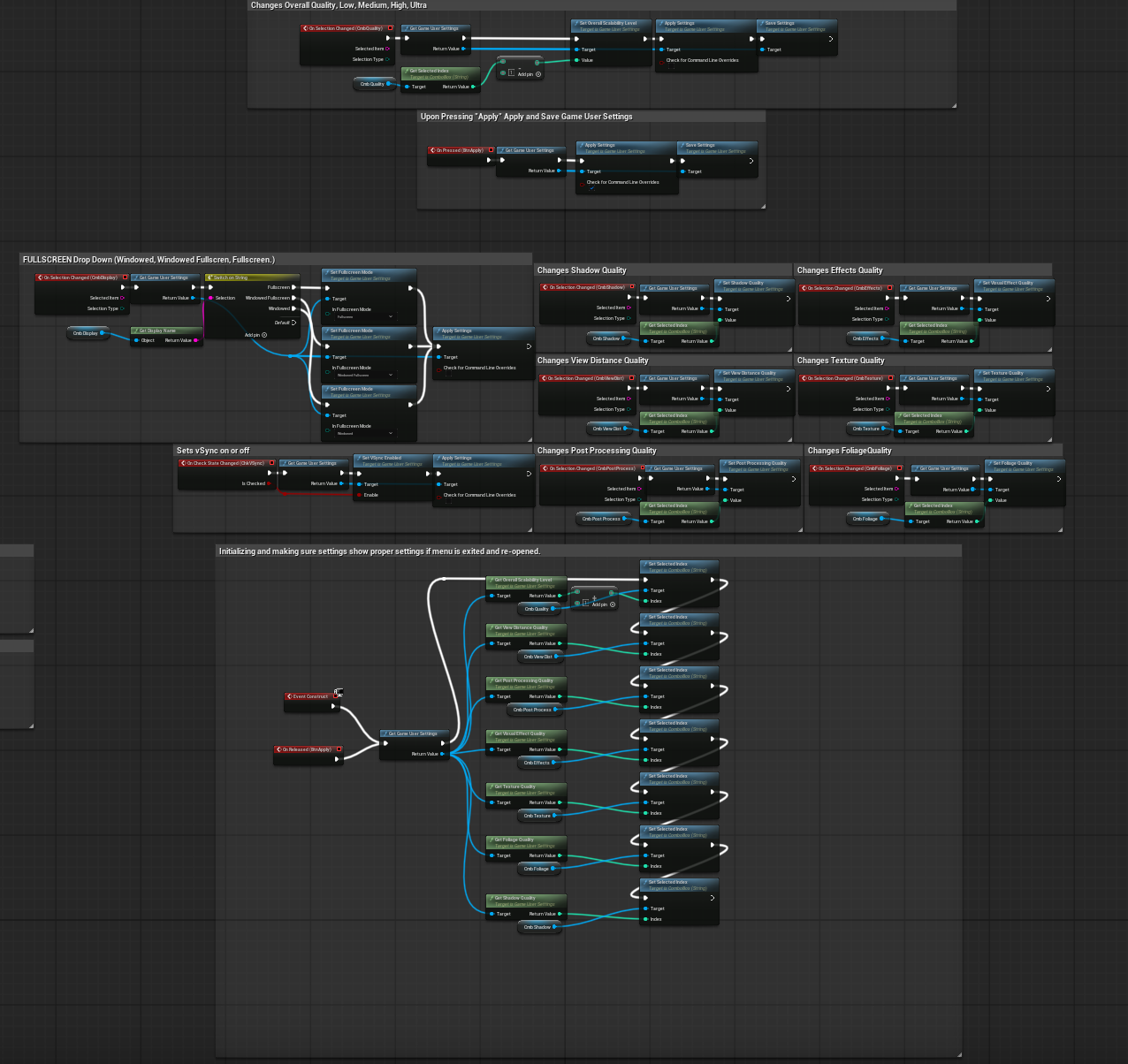Image resolution: width=1128 pixels, height=1064 pixels.
Task: Click output pin of Cmb Quality variable in top graph
Action: tap(389, 84)
